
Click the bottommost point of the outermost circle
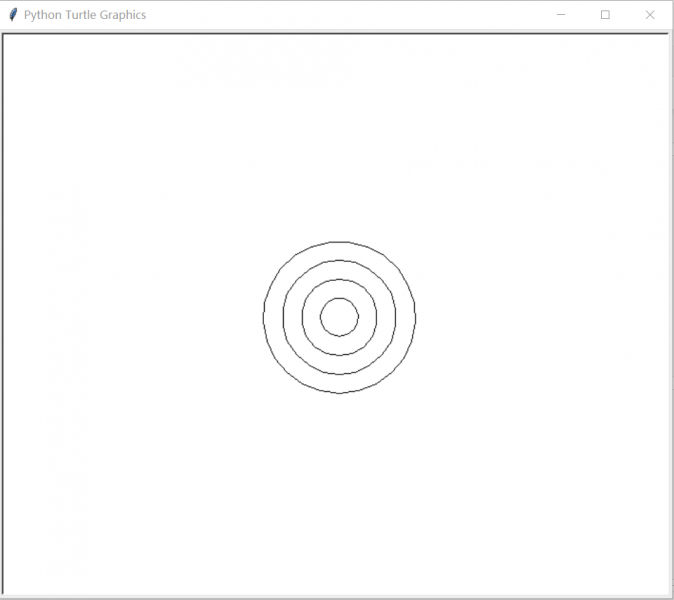tap(339, 393)
